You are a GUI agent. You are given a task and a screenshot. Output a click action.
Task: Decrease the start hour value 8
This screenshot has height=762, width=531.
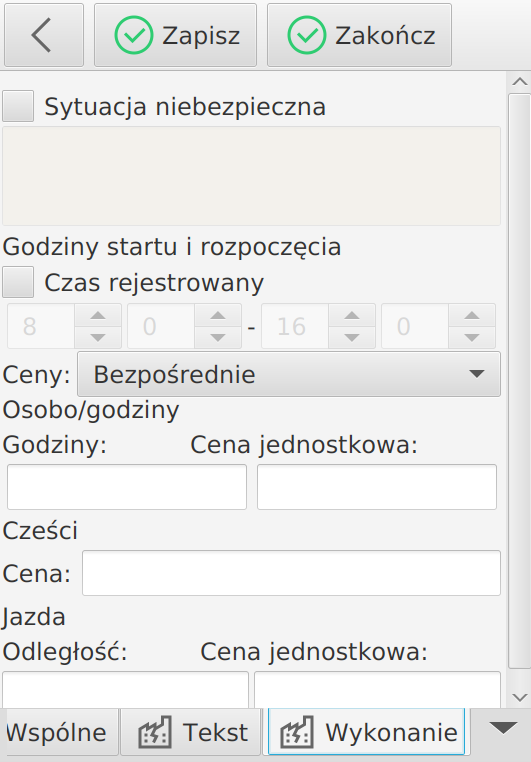pos(98,337)
